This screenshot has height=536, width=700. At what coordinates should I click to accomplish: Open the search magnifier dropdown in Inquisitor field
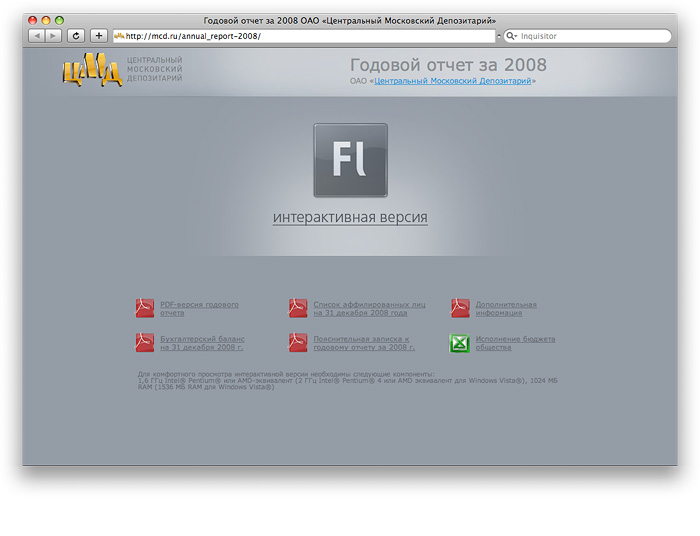click(x=511, y=36)
